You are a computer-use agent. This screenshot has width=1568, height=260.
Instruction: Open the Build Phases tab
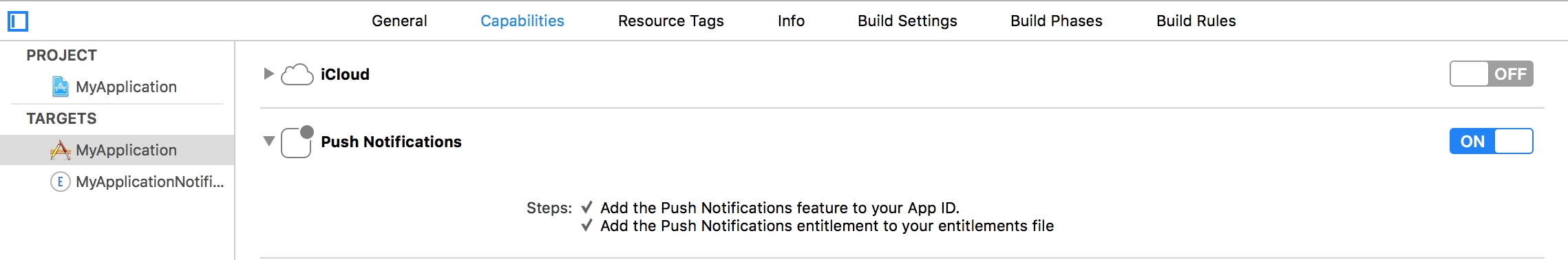pyautogui.click(x=1057, y=21)
